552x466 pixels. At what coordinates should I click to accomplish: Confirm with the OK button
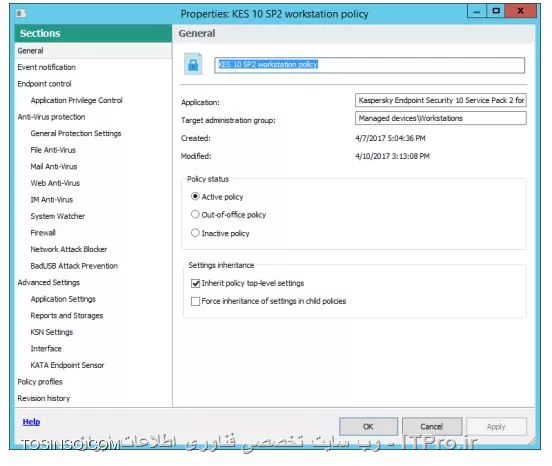[368, 427]
